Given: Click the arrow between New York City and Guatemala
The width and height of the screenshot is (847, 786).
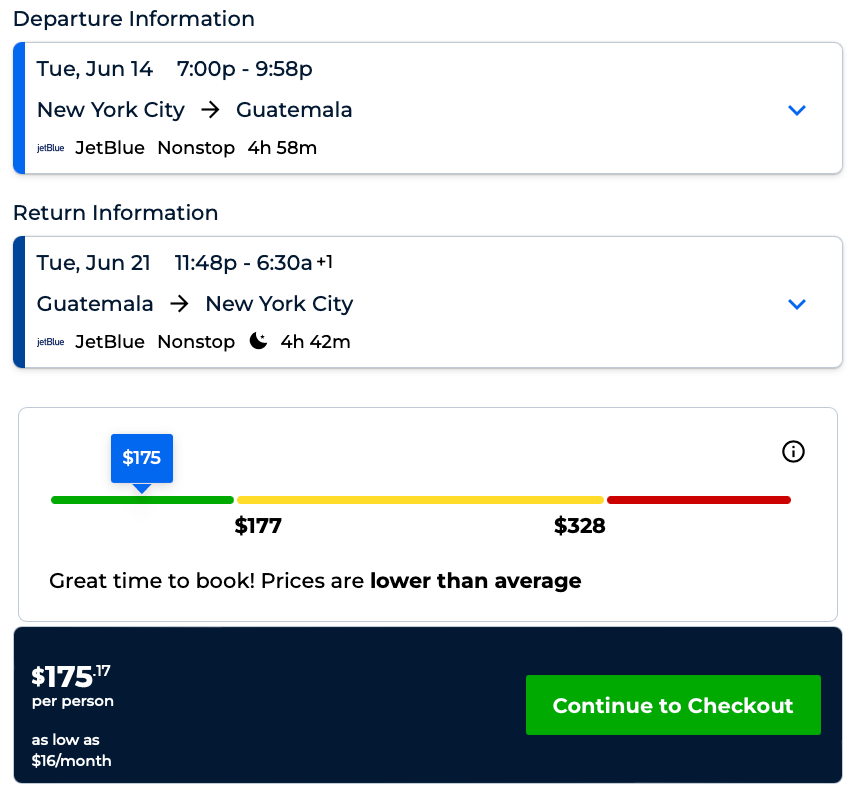Looking at the screenshot, I should [211, 110].
